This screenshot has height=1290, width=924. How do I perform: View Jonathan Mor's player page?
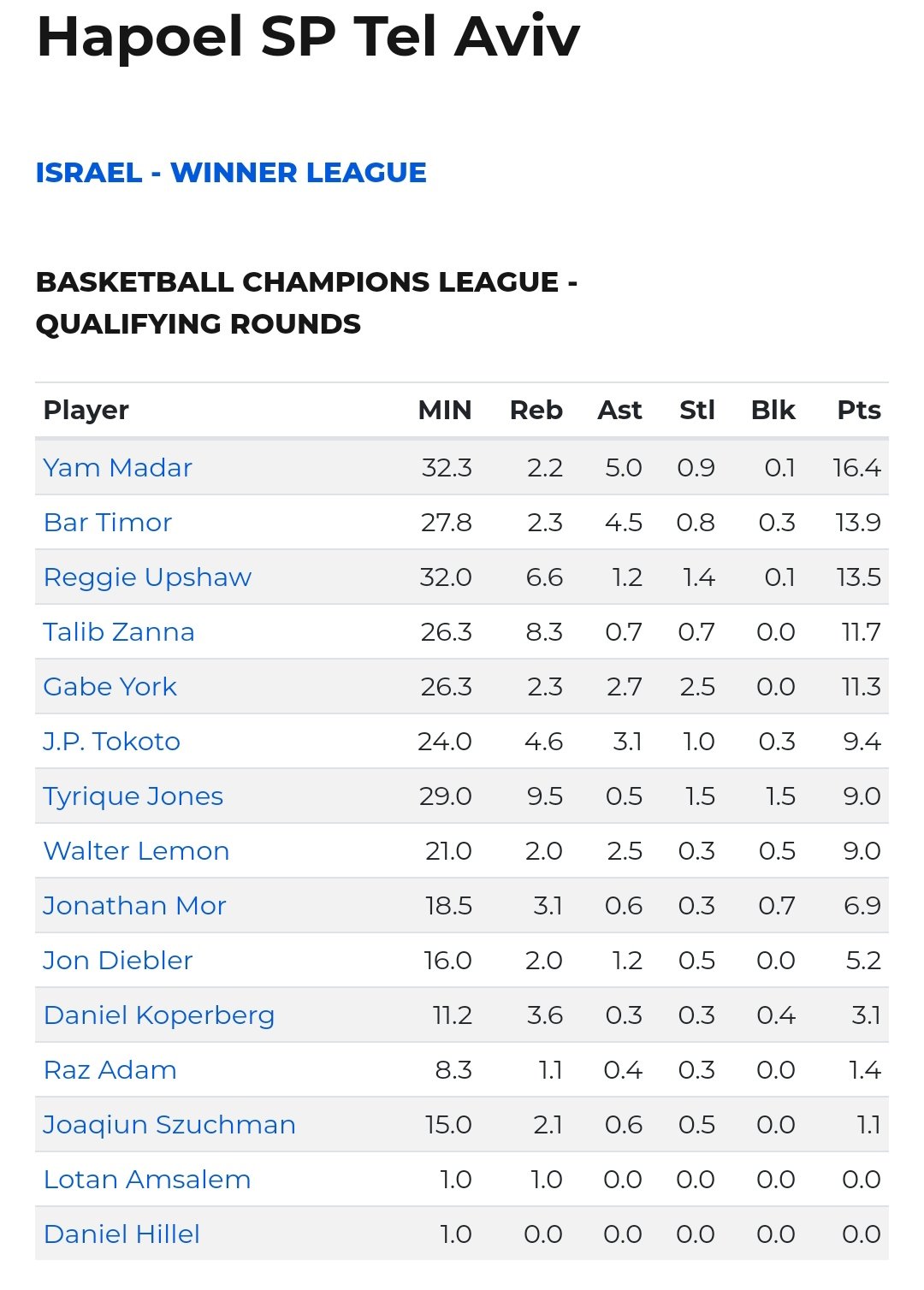coord(134,906)
